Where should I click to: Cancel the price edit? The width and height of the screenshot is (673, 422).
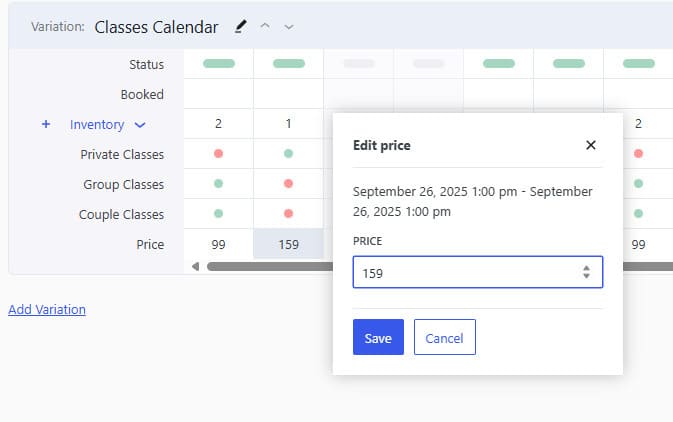(444, 338)
